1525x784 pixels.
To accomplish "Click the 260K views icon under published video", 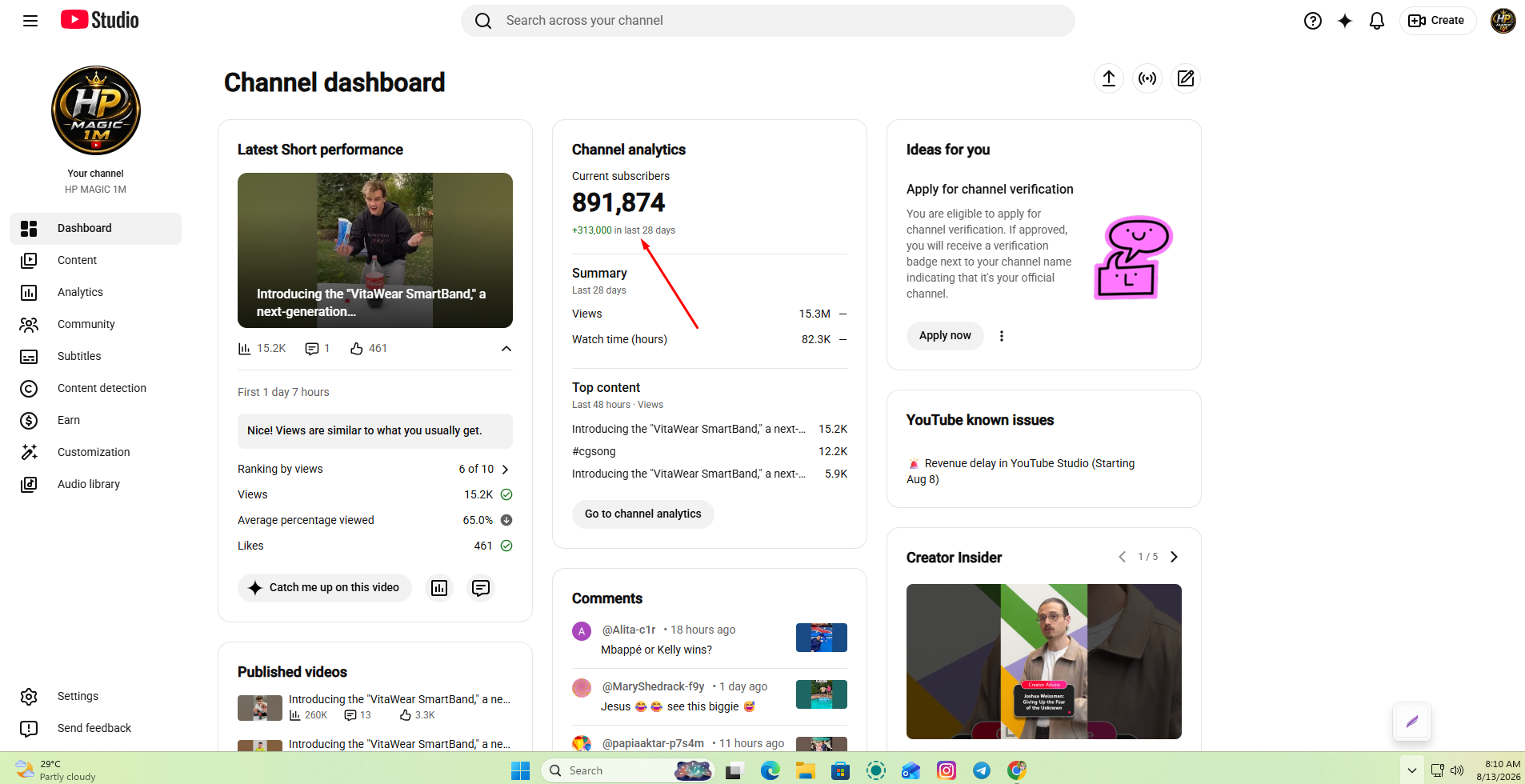I will (294, 716).
